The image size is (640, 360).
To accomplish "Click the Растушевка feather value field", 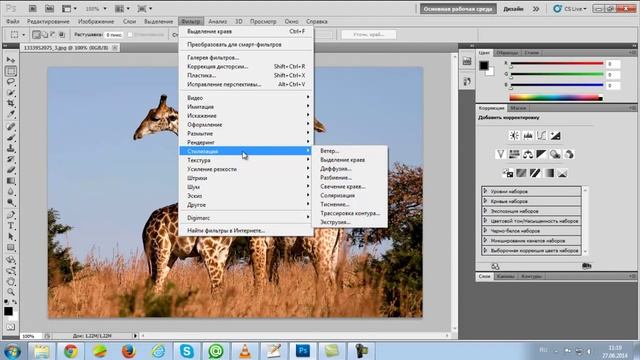I will tap(113, 35).
